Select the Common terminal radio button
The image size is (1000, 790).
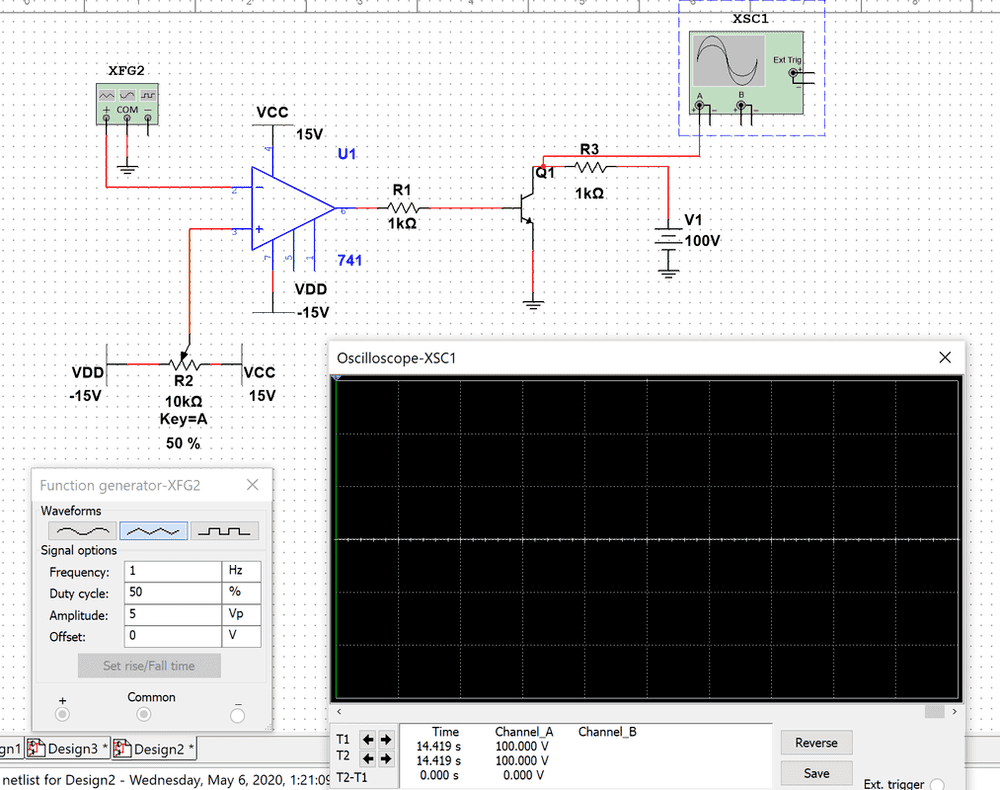[x=143, y=715]
